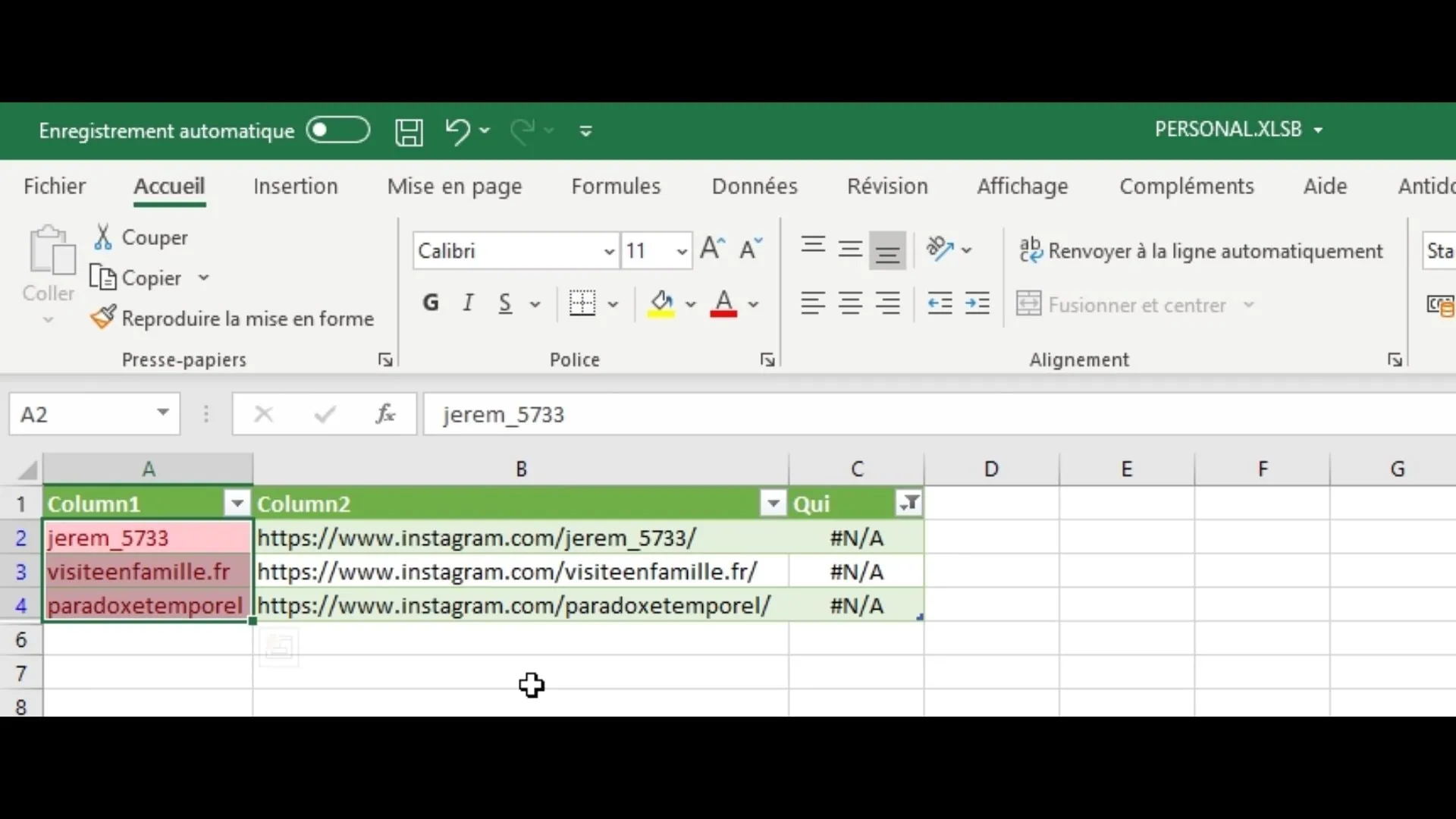Viewport: 1456px width, 819px height.
Task: Open the Column2 filter dropdown
Action: point(773,504)
